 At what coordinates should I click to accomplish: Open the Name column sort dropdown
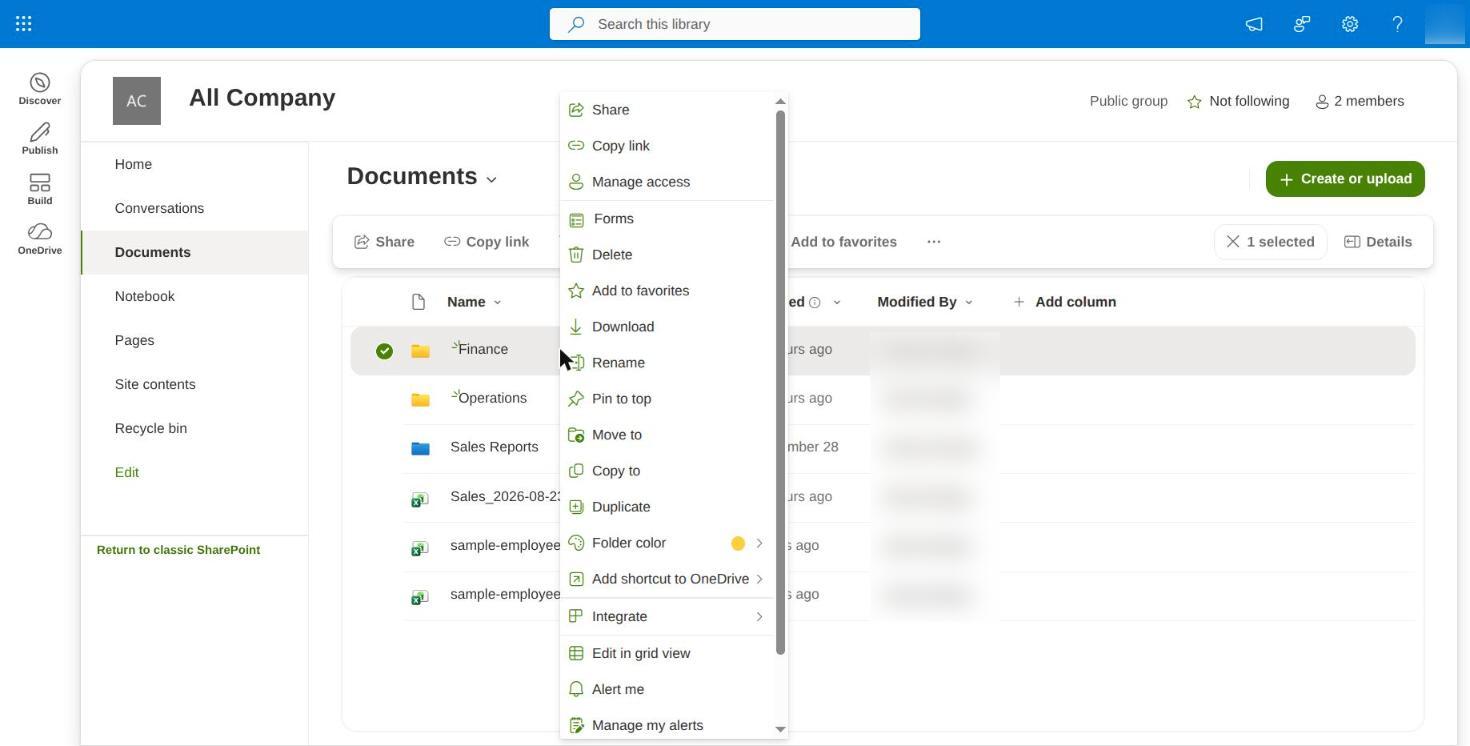(497, 302)
